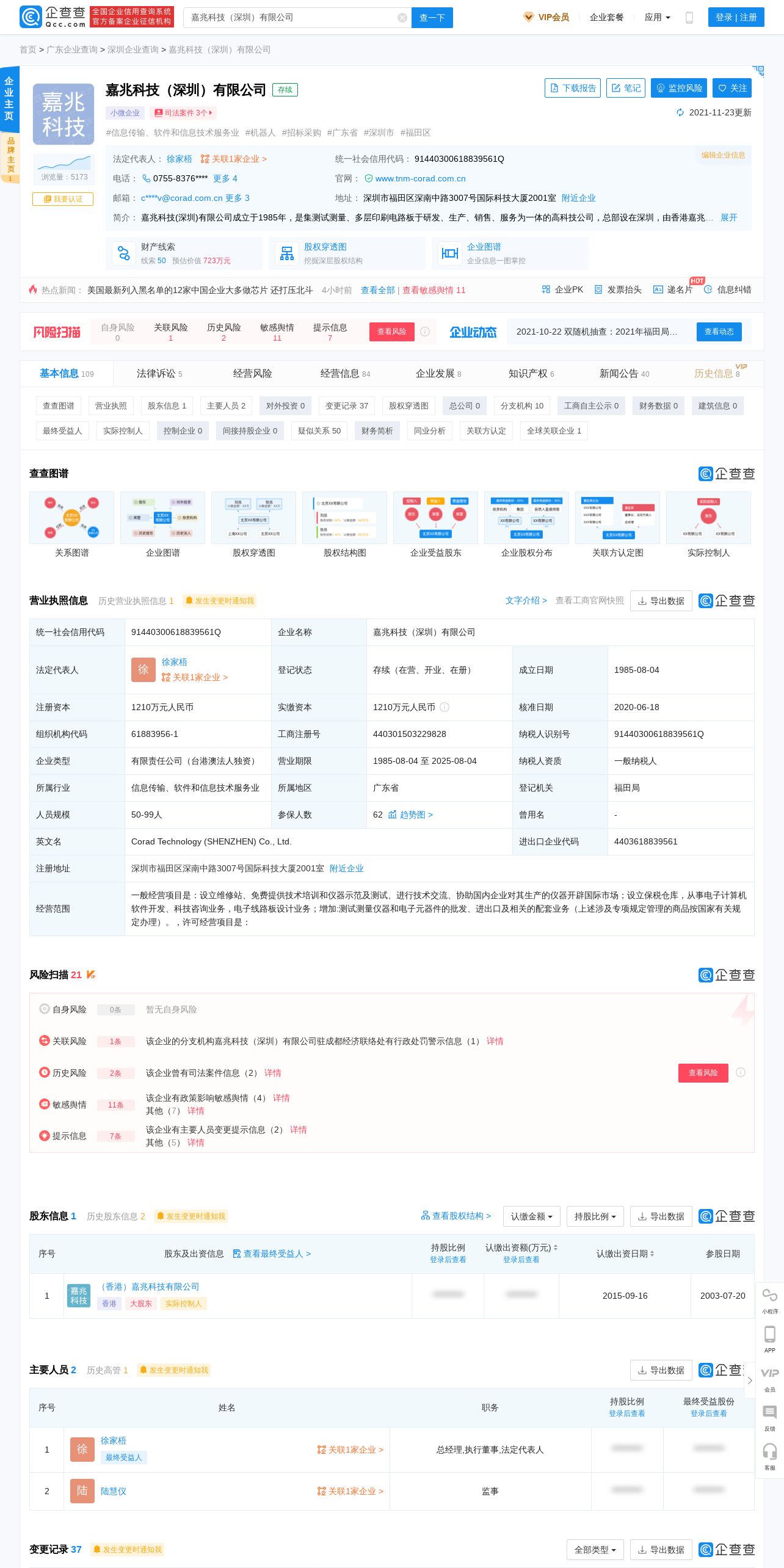Open 信息纠错 correction tool
This screenshot has width=784, height=1568.
coord(728,290)
